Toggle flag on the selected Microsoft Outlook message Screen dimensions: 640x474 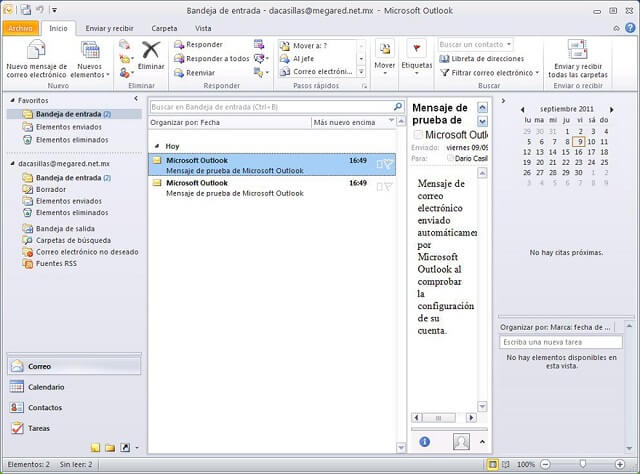coord(389,164)
